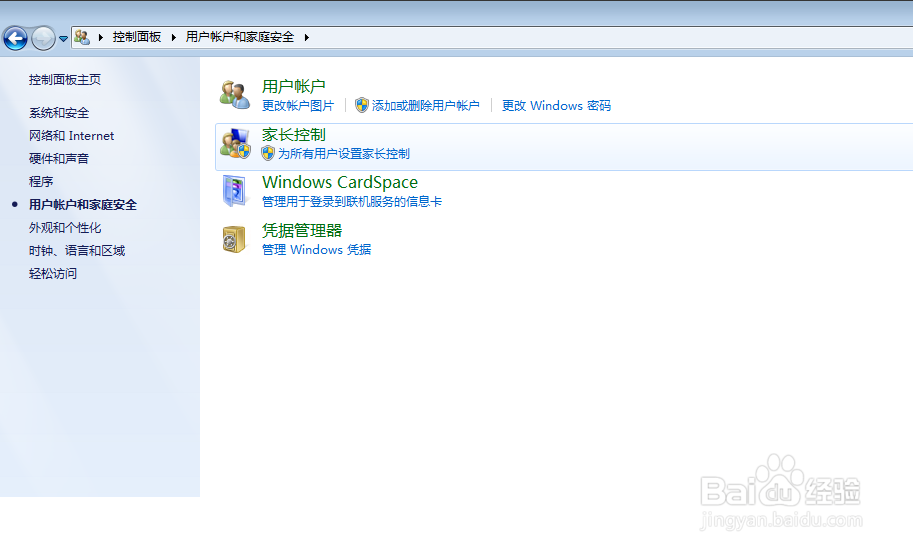The width and height of the screenshot is (913, 551).
Task: Open 控制面板主页 in the sidebar
Action: [x=65, y=80]
